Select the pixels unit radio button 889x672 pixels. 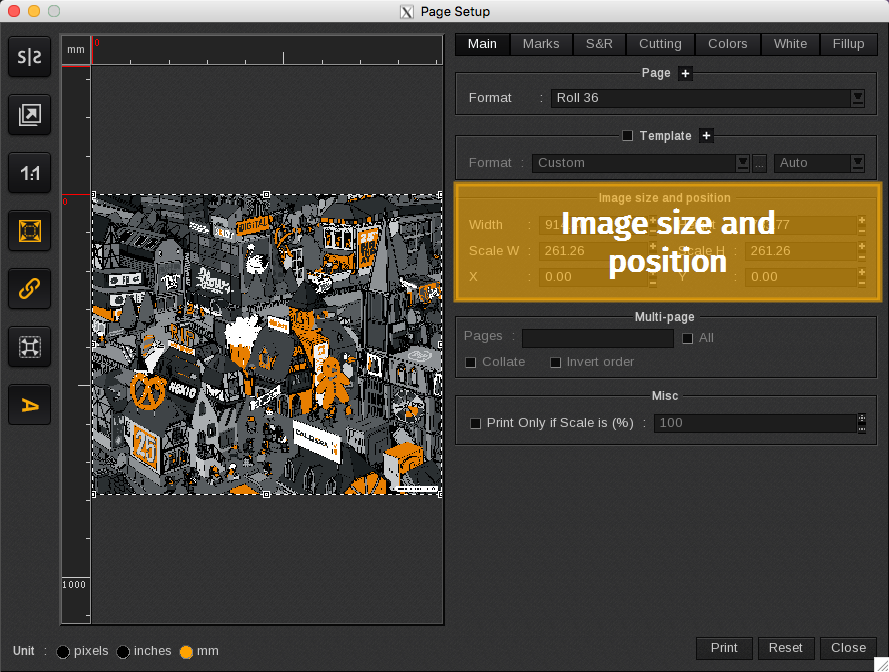coord(64,652)
